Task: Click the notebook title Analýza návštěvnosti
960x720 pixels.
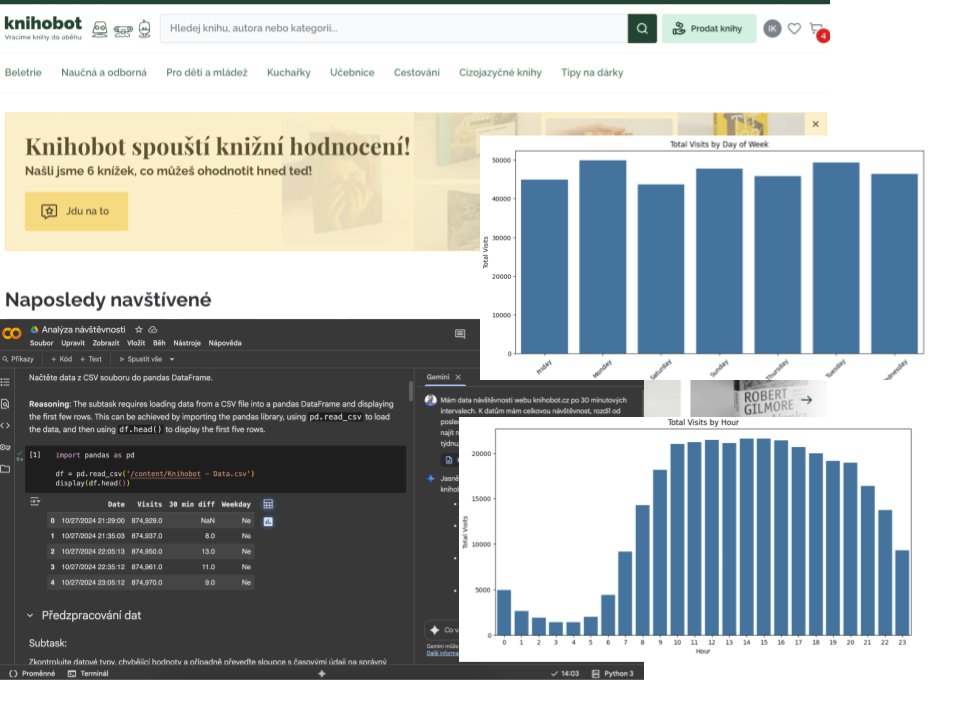Action: (x=83, y=329)
